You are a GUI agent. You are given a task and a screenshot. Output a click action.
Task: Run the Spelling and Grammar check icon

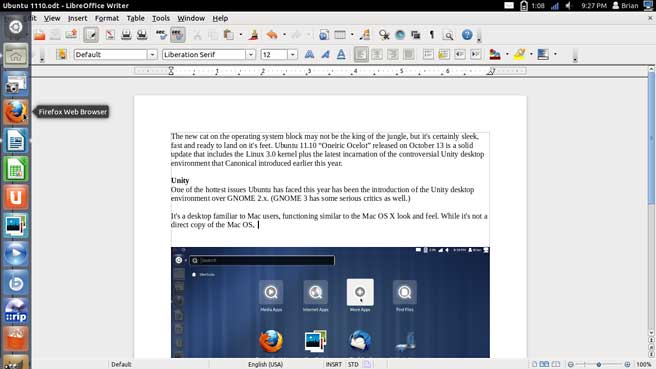[x=161, y=35]
